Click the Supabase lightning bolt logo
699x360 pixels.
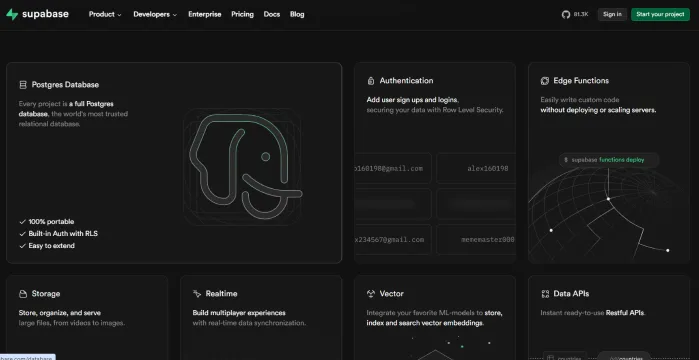[x=12, y=14]
